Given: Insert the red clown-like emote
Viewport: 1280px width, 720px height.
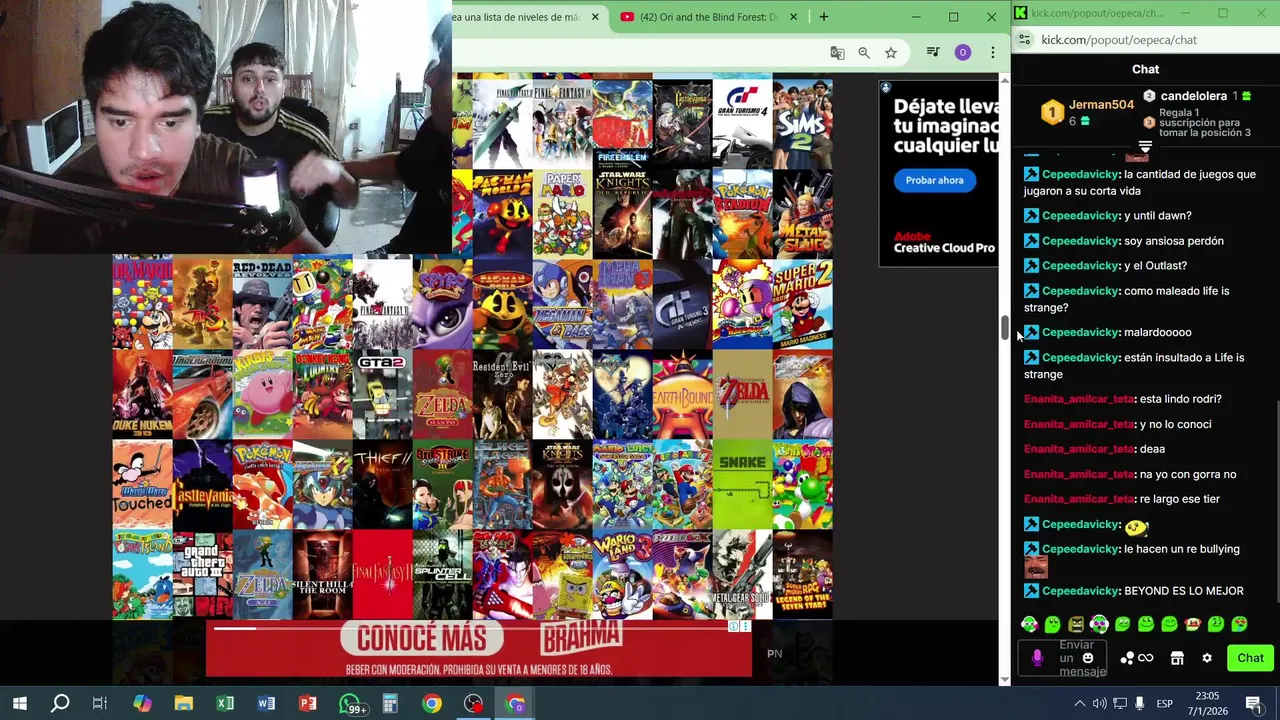Looking at the screenshot, I should pos(1192,624).
